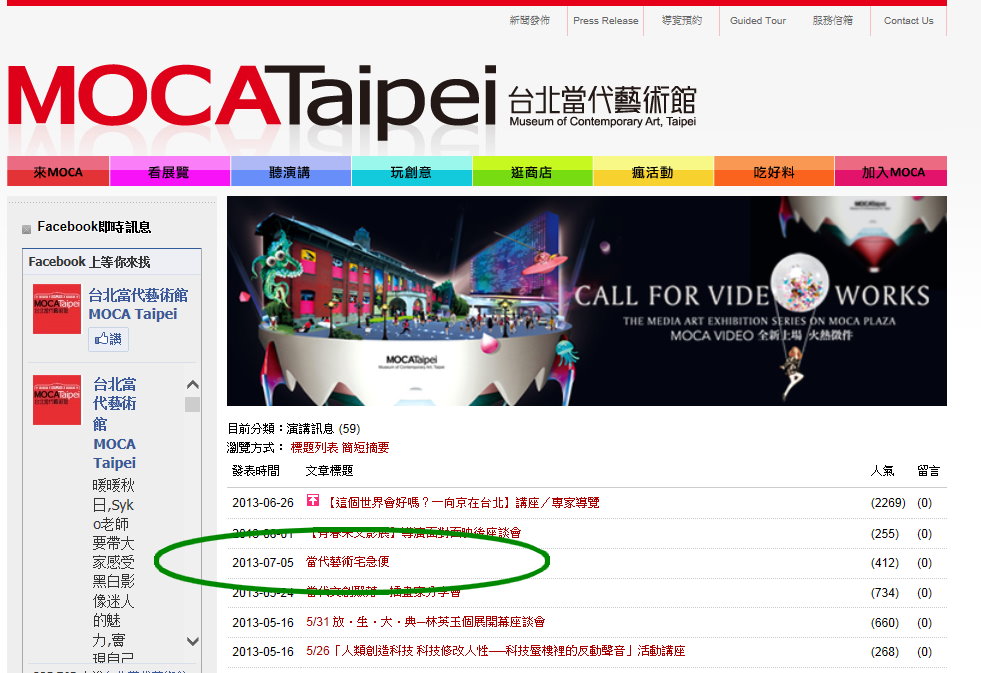Click popularity count (412)
This screenshot has height=673, width=981.
[885, 563]
